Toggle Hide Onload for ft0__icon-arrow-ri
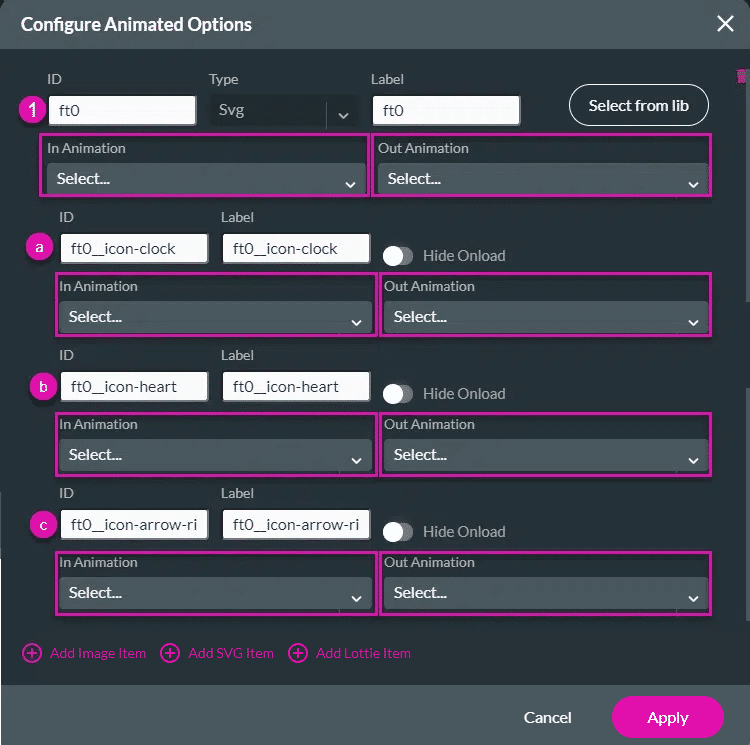Image resolution: width=750 pixels, height=745 pixels. tap(397, 532)
